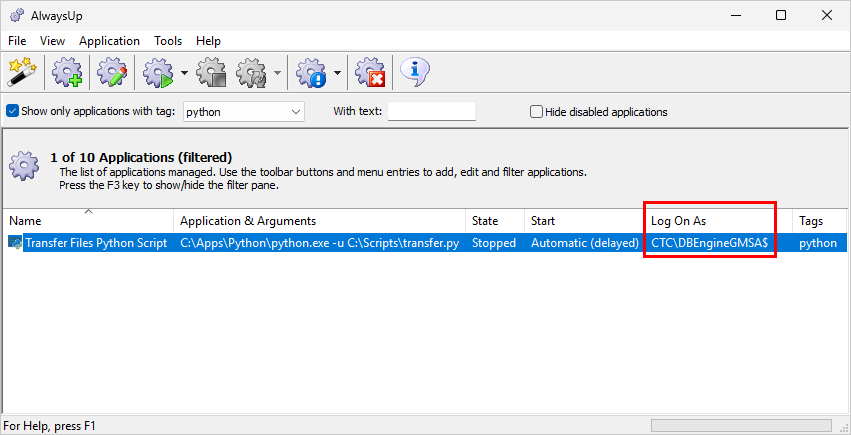Enable Hide disabled applications checkbox
The image size is (851, 435).
pos(537,112)
